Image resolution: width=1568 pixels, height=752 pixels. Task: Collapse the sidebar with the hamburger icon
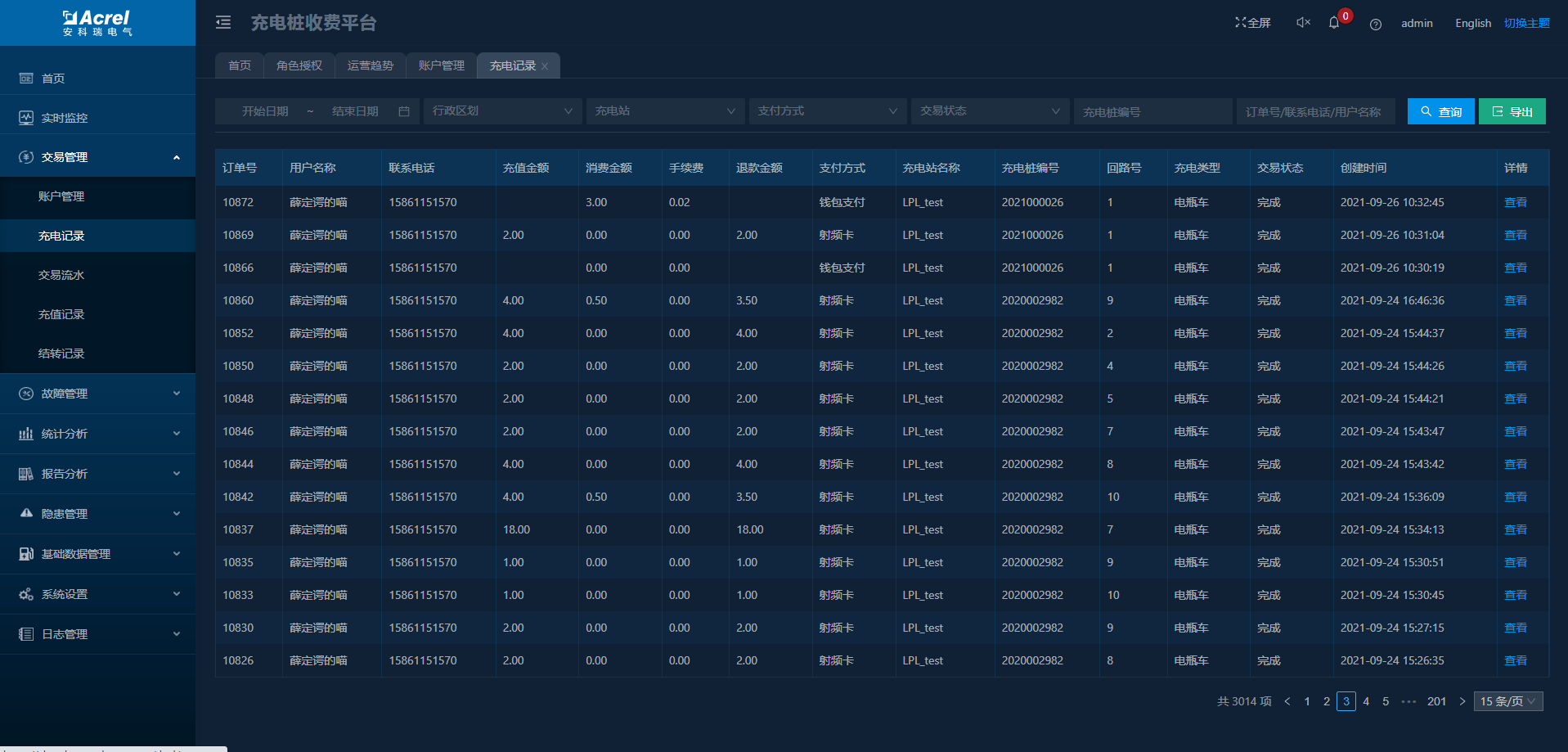pos(223,23)
